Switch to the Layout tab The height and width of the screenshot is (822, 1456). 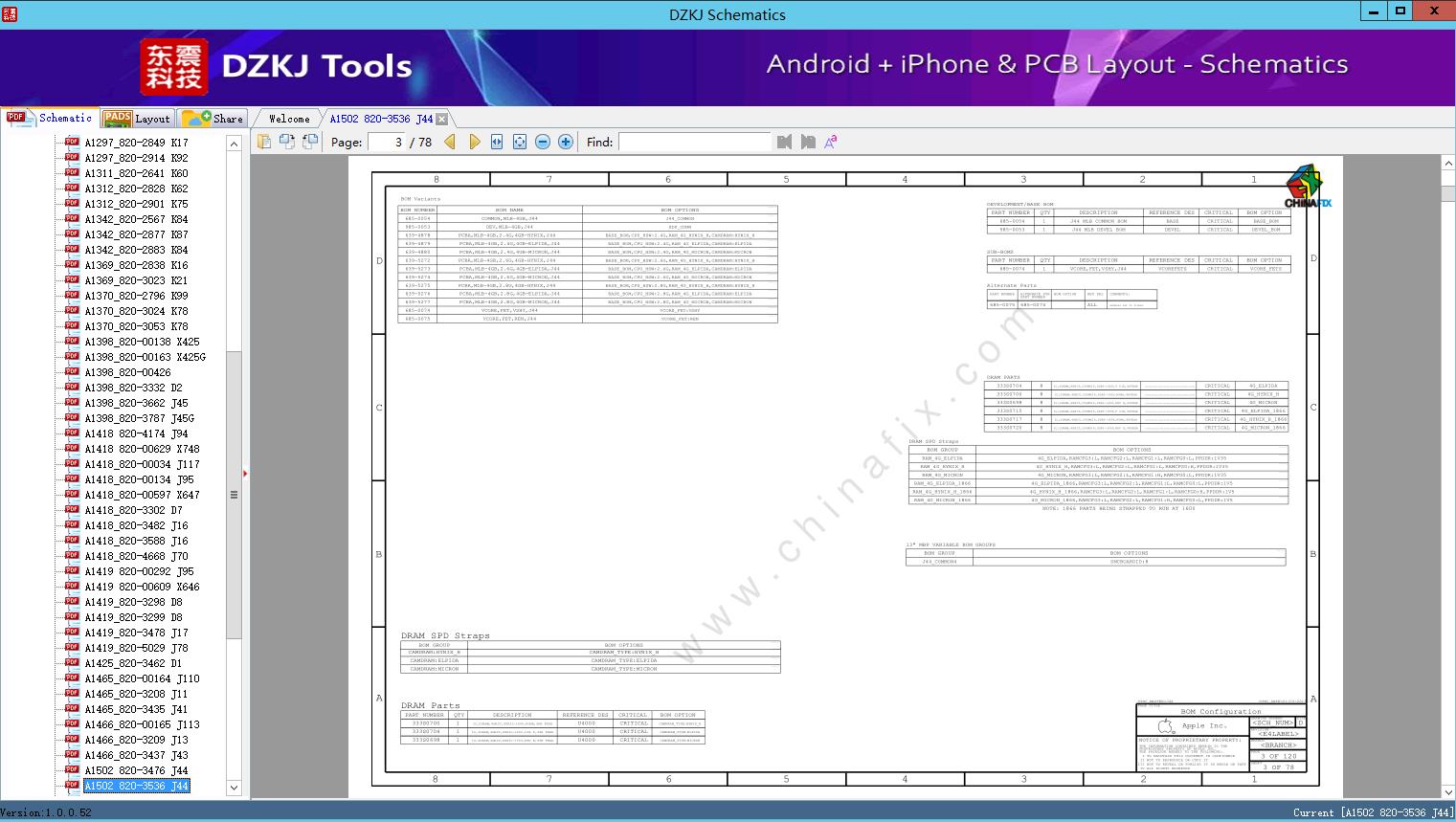[x=137, y=119]
